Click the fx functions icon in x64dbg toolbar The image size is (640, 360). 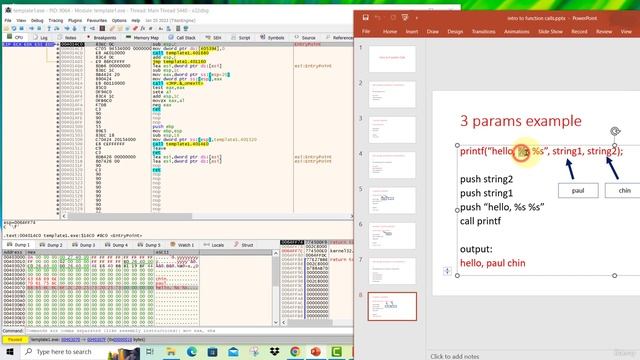click(142, 29)
